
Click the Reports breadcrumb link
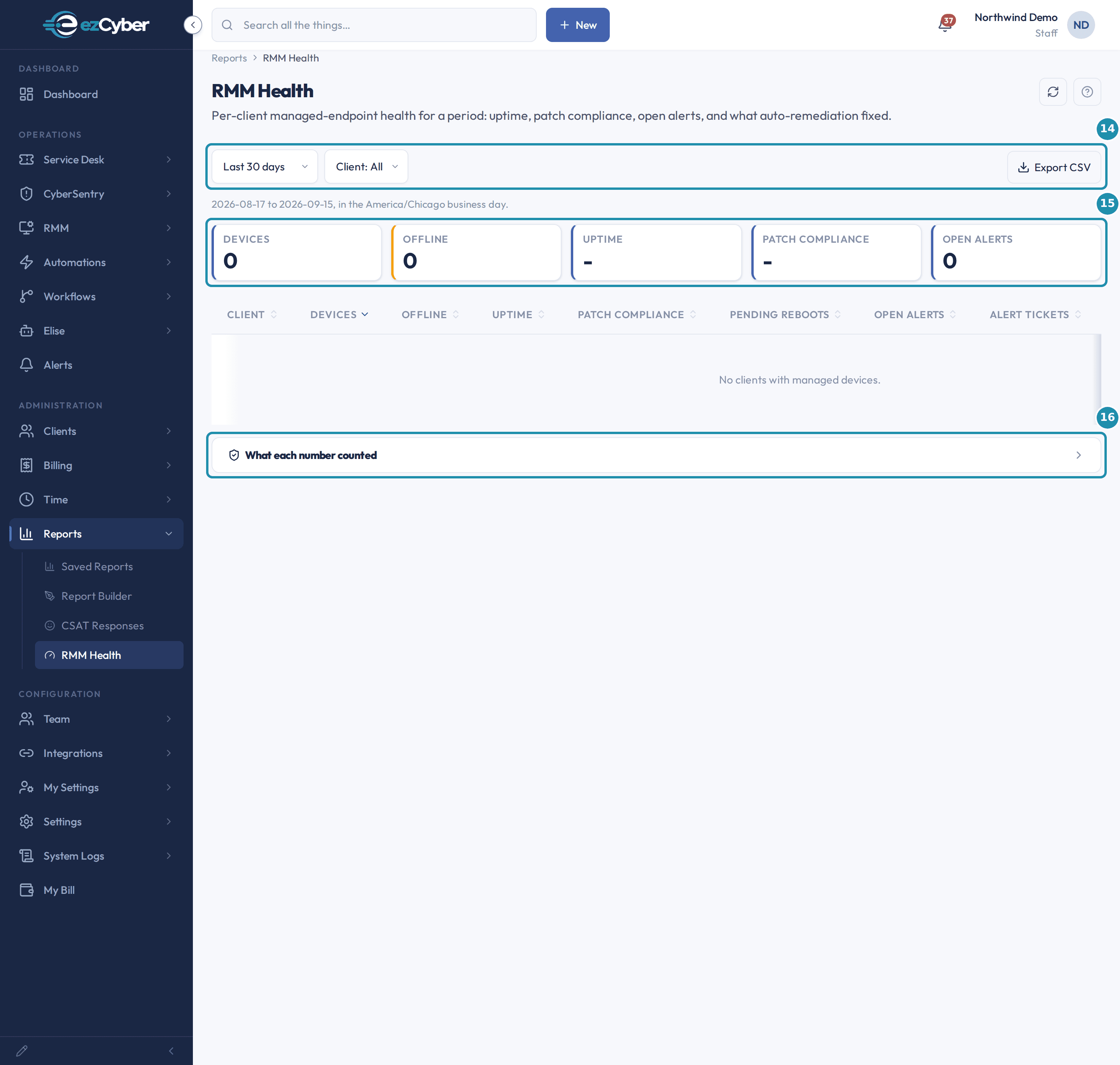[229, 58]
